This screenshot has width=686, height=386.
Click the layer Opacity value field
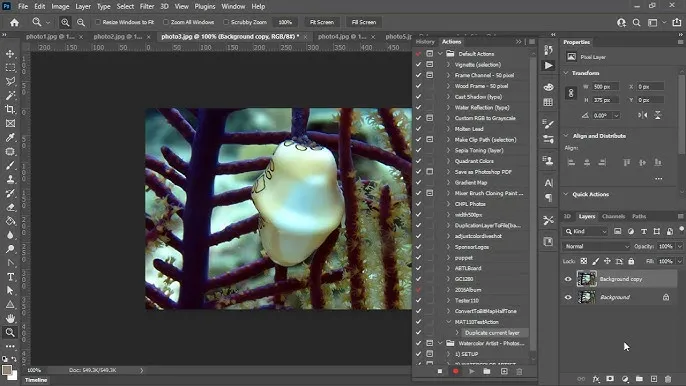click(666, 246)
